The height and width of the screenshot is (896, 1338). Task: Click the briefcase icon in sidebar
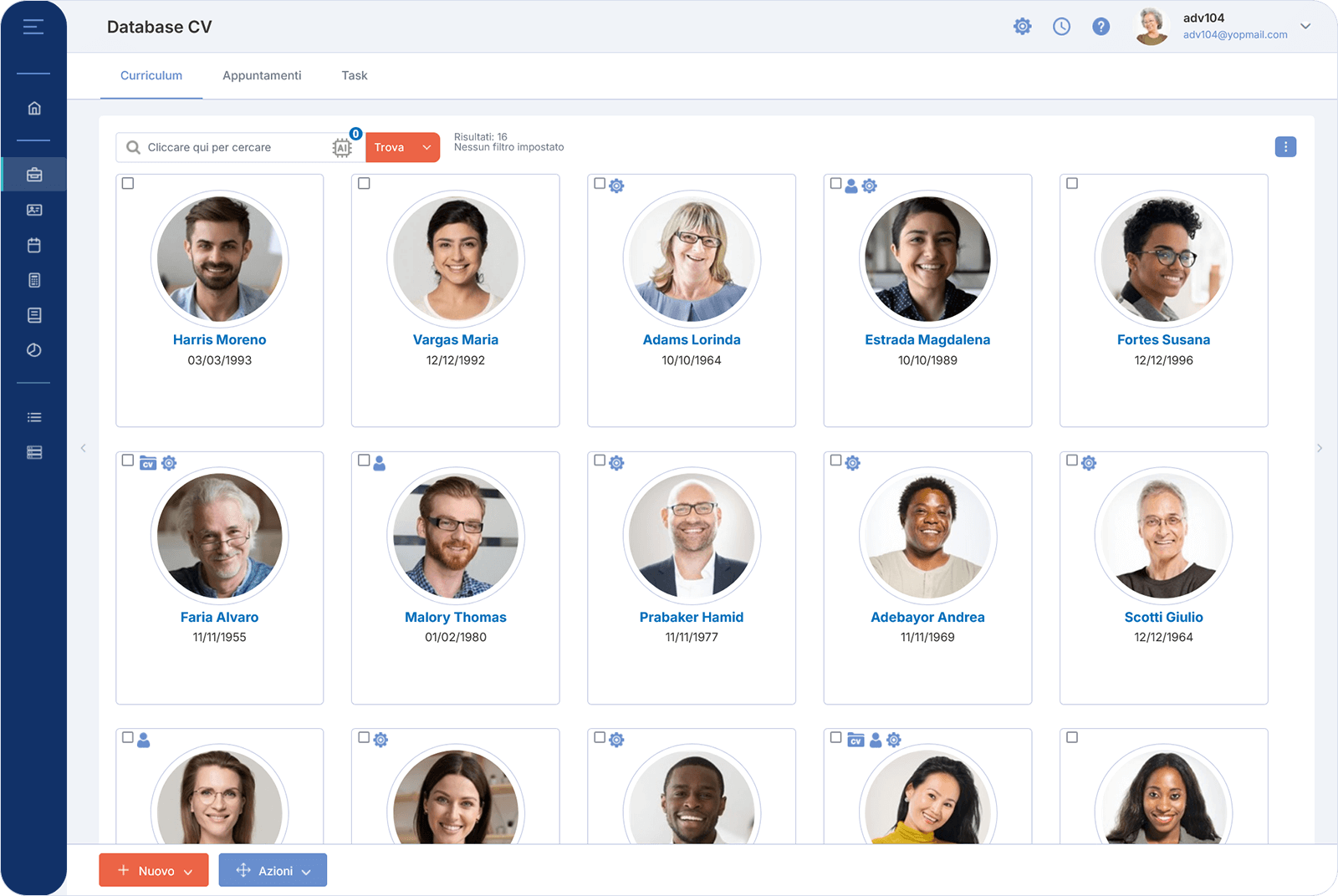pos(34,175)
